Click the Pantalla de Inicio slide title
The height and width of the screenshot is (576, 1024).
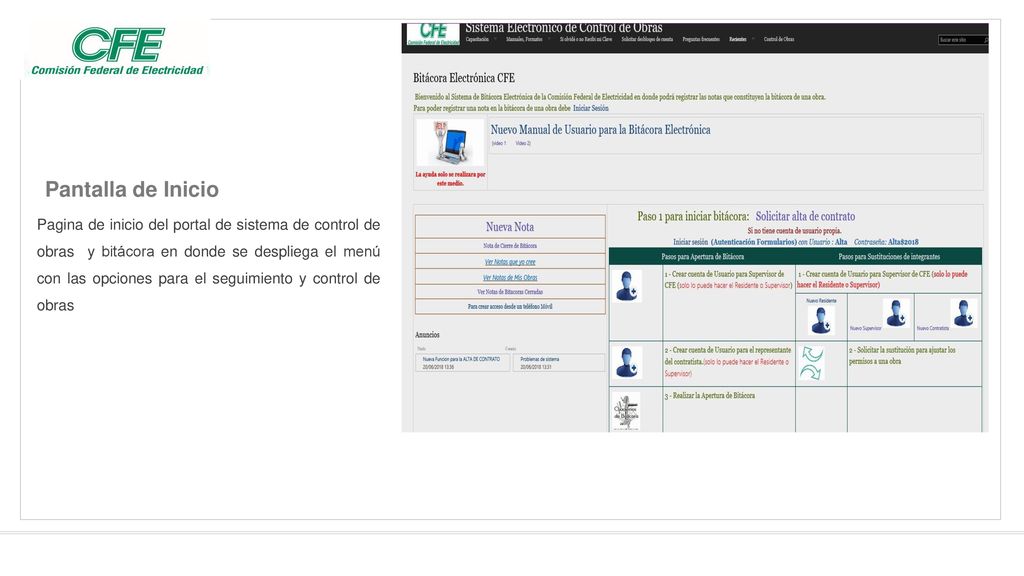pyautogui.click(x=132, y=189)
